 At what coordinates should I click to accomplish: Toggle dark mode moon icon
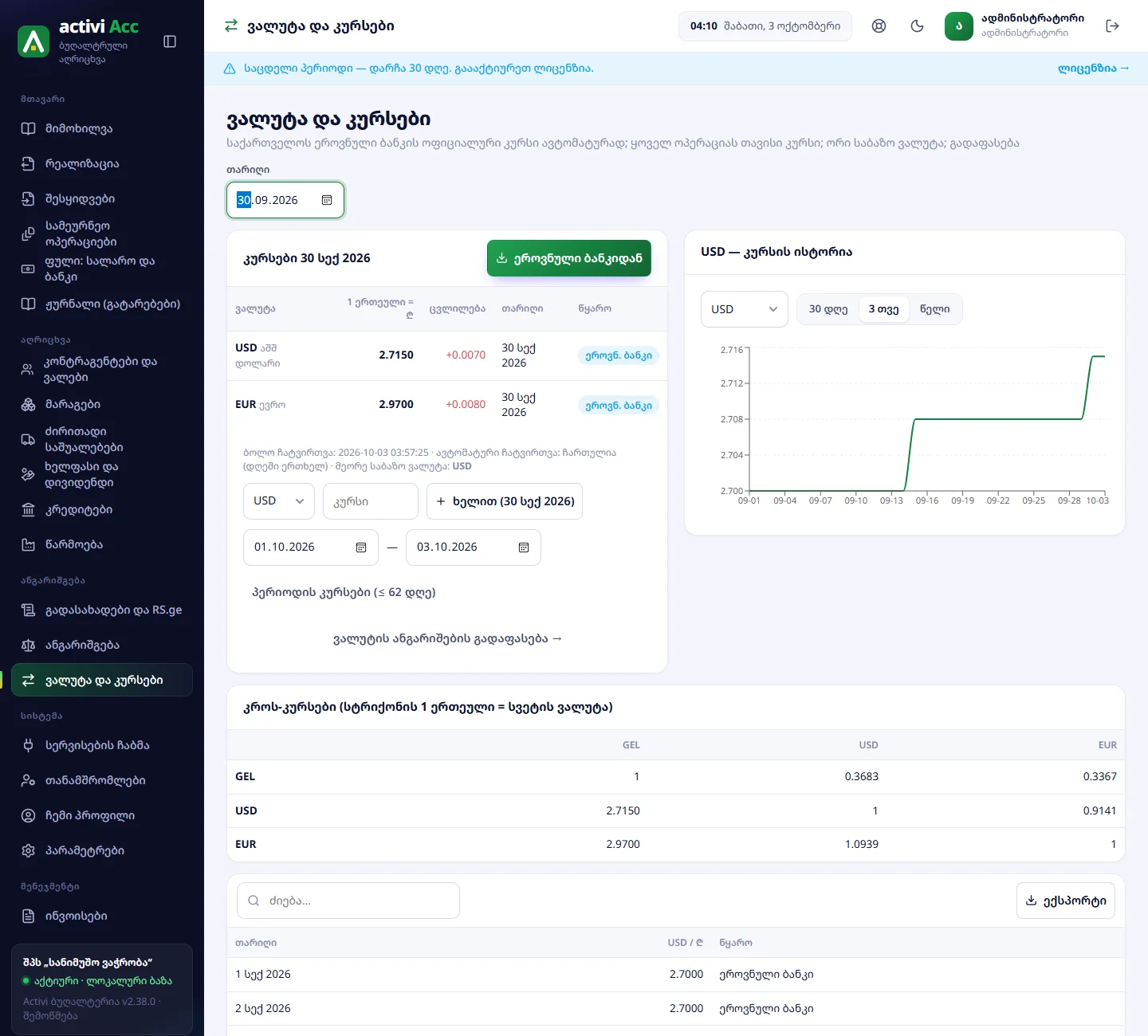pos(917,26)
